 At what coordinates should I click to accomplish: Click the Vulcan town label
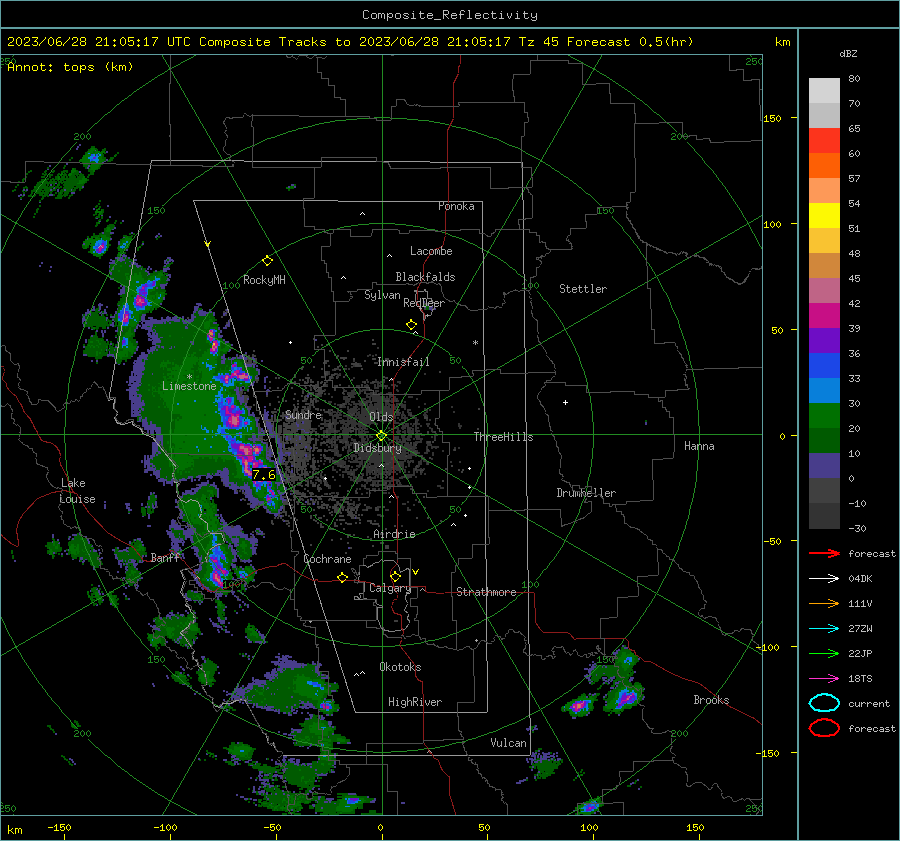[508, 743]
